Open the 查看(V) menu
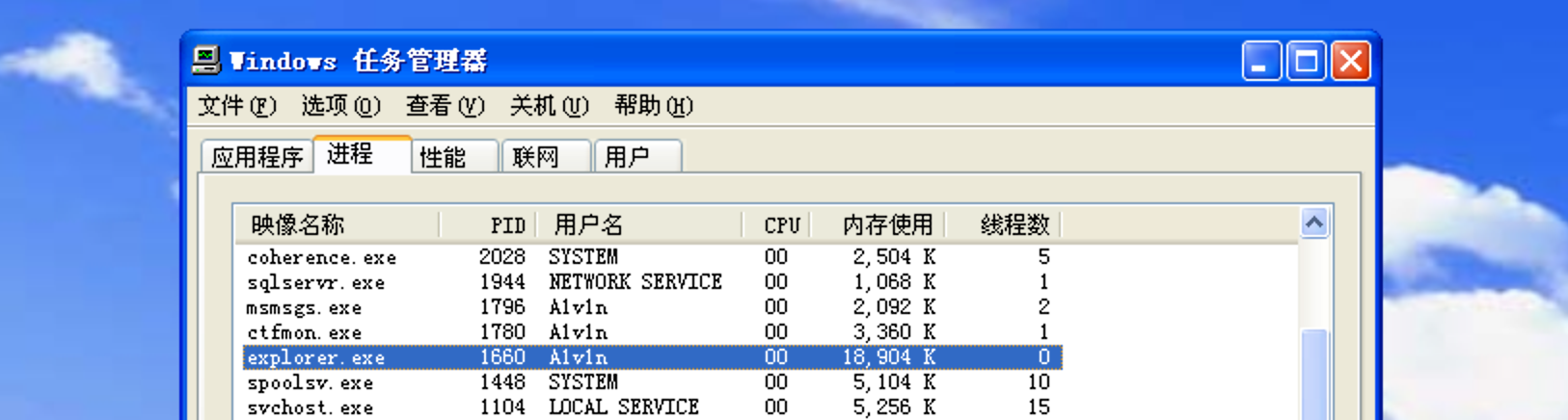 pos(446,106)
